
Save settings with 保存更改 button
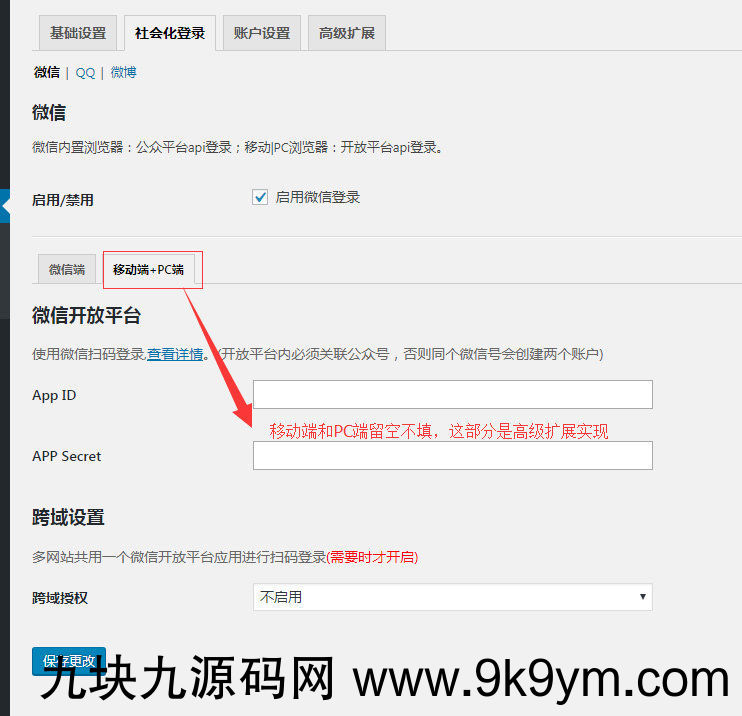[x=69, y=661]
